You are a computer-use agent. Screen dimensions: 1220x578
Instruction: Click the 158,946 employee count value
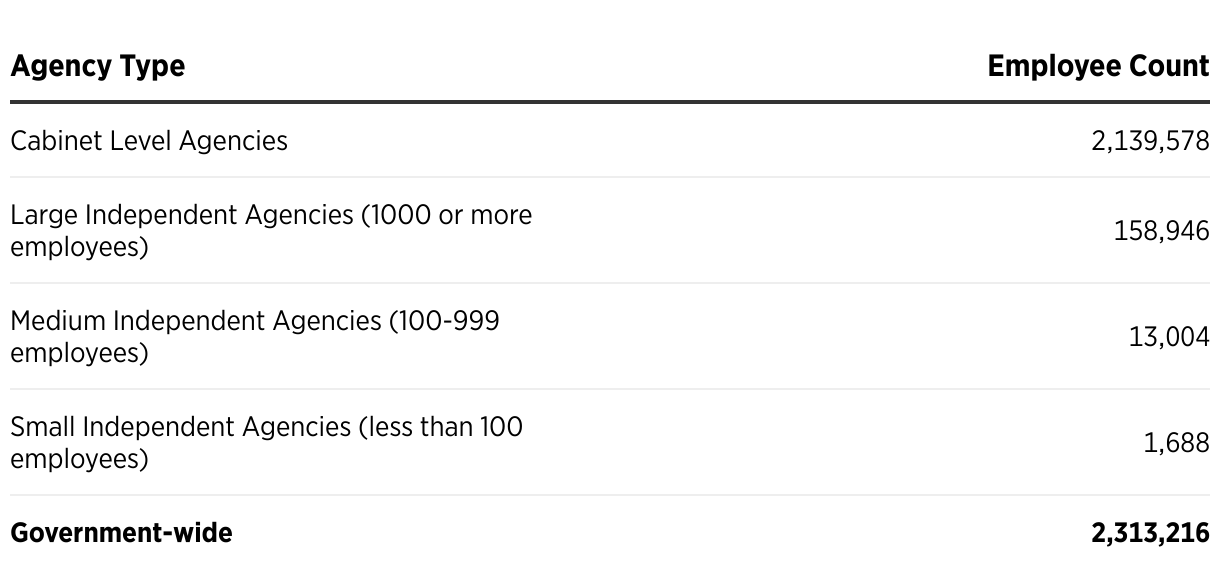click(1161, 232)
